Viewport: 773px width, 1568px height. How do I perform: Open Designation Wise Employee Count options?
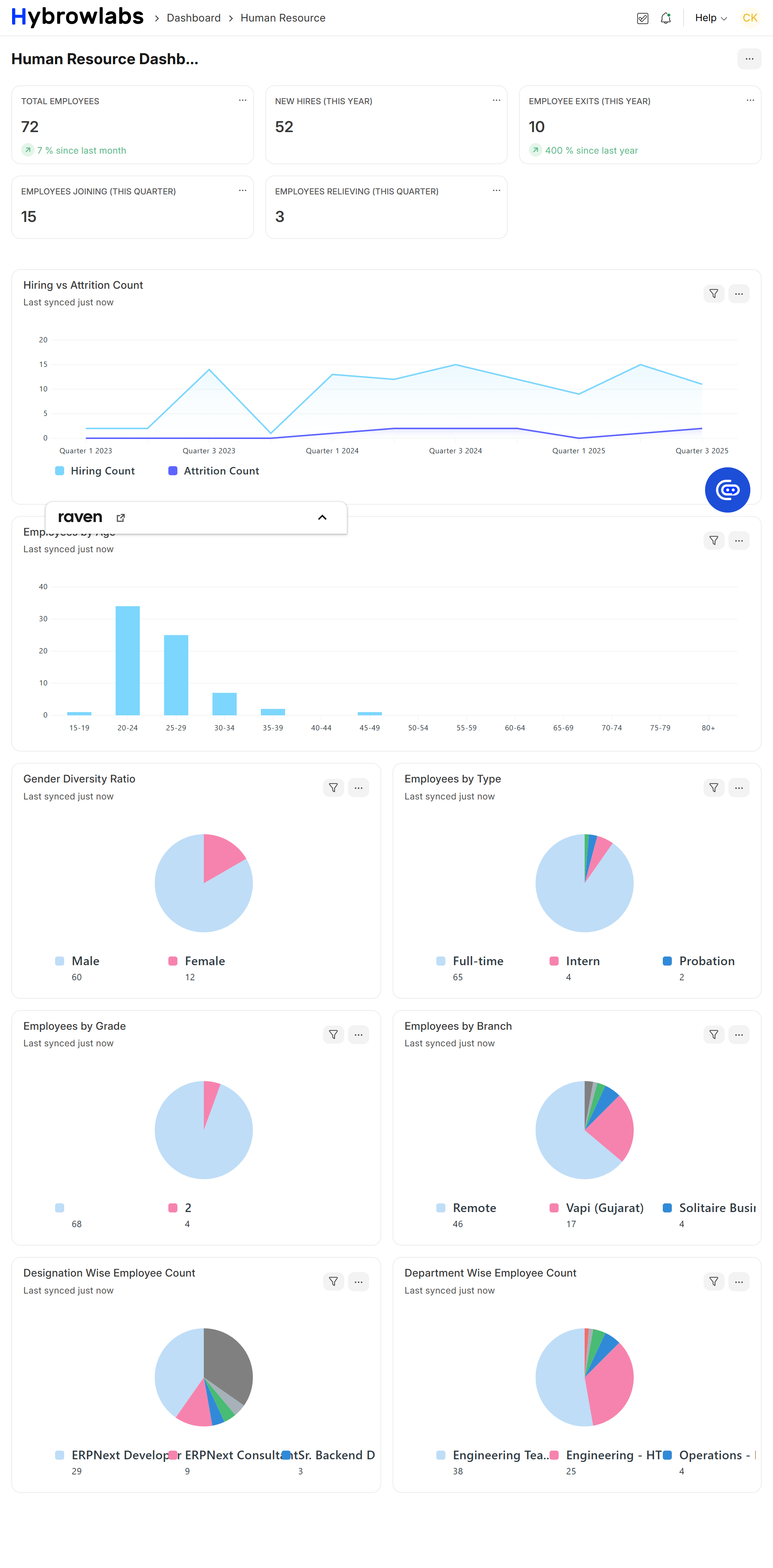point(359,1282)
